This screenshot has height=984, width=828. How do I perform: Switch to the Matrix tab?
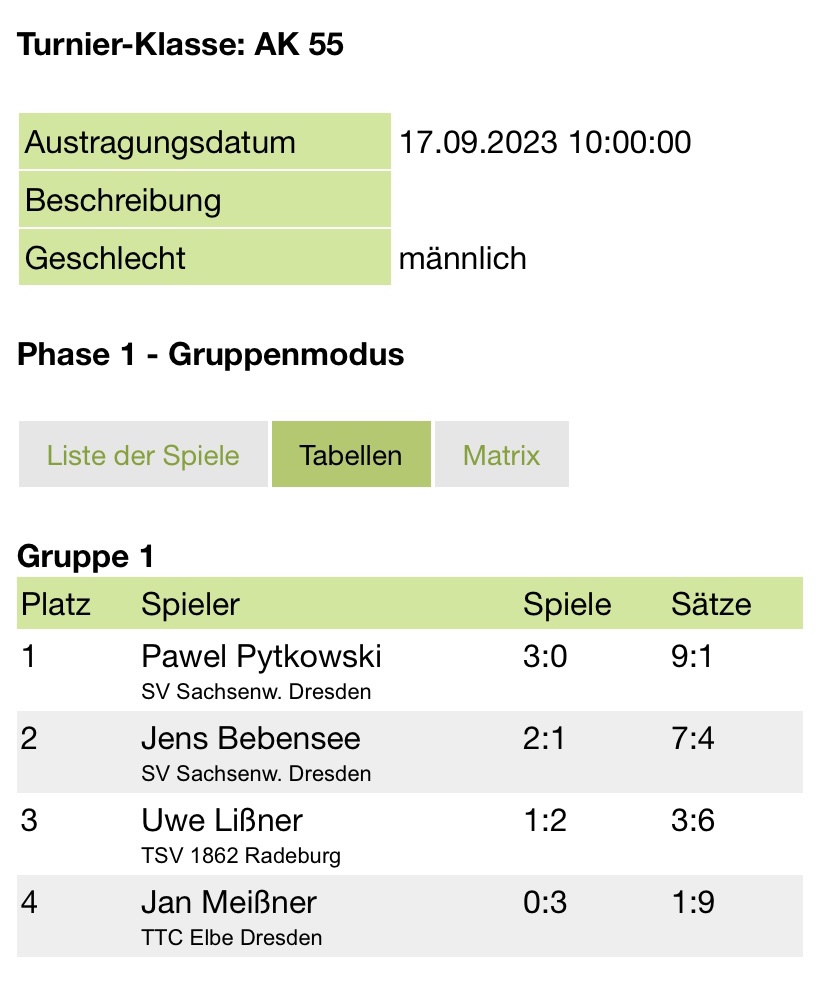click(502, 454)
